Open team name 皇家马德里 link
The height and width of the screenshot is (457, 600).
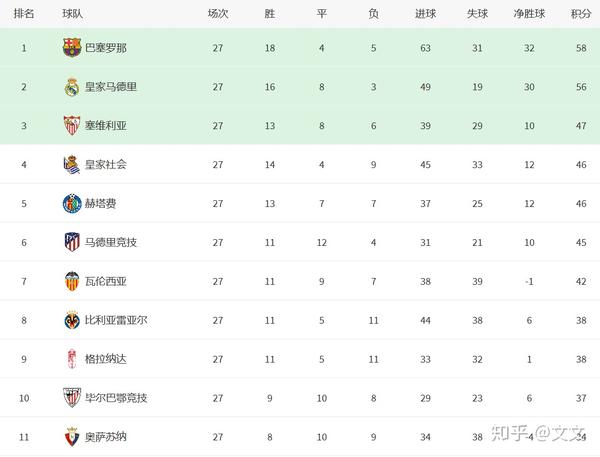click(x=111, y=87)
